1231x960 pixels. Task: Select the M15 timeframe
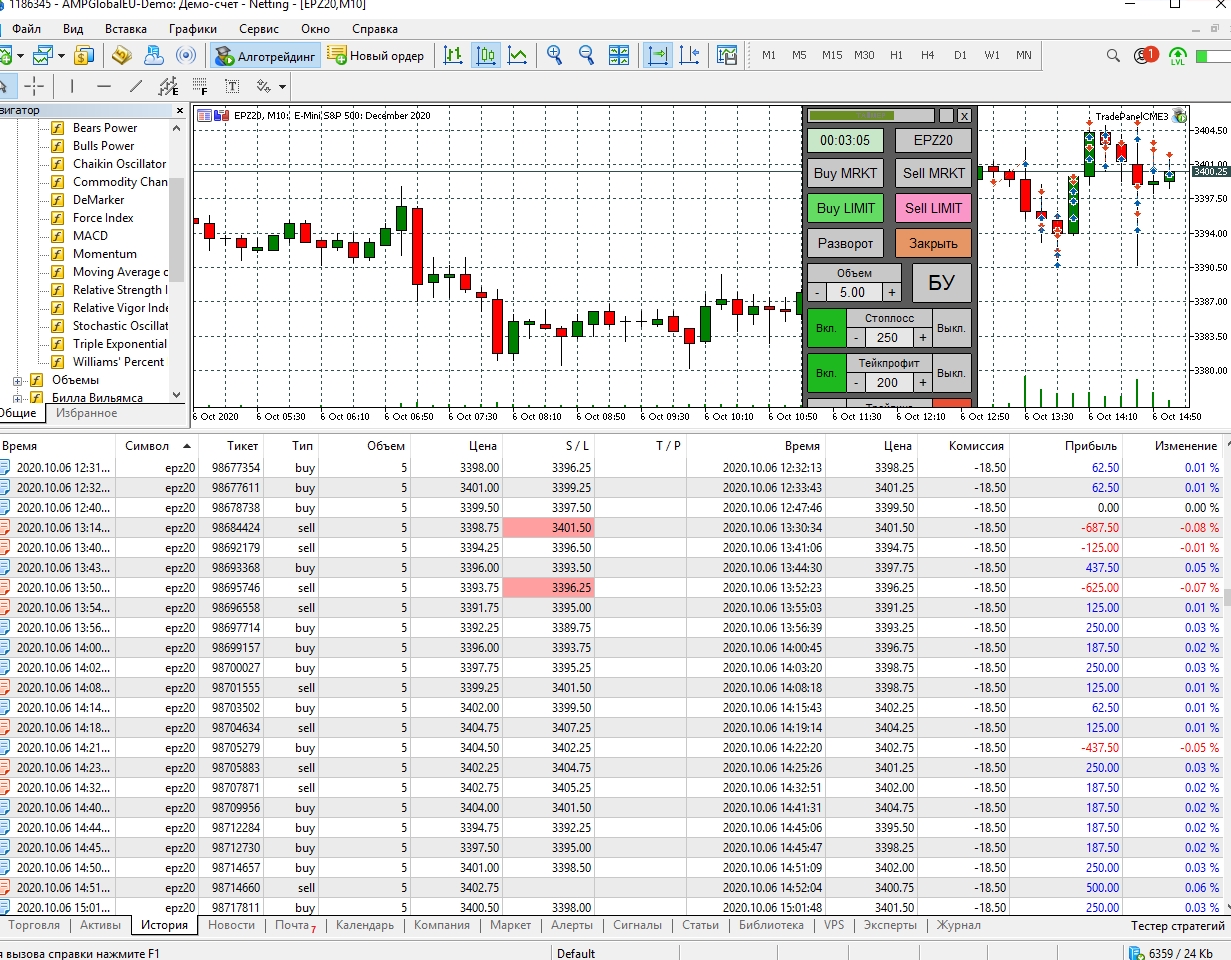pyautogui.click(x=832, y=55)
